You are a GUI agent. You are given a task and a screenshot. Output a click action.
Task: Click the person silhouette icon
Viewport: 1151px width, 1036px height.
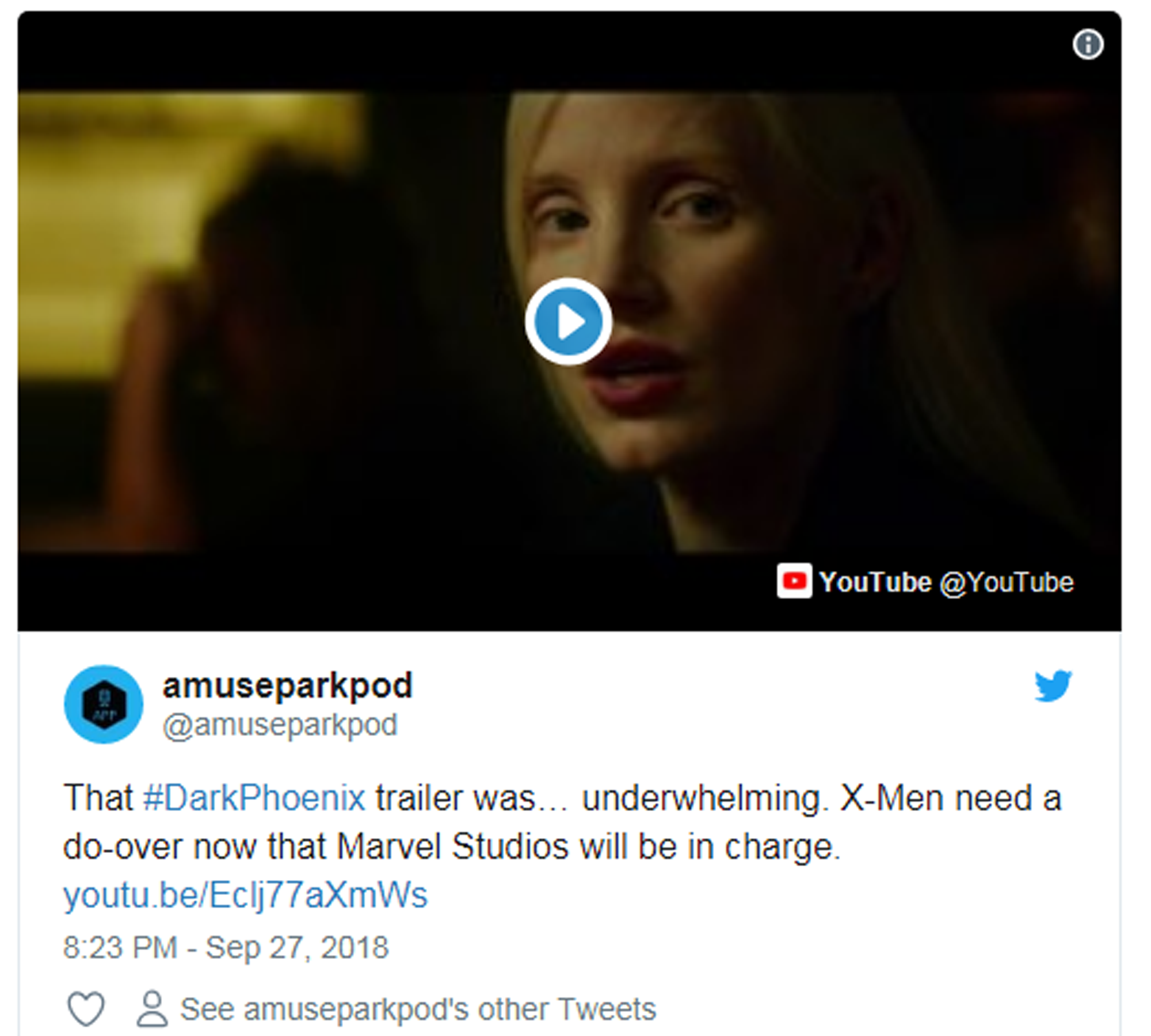click(x=152, y=1008)
